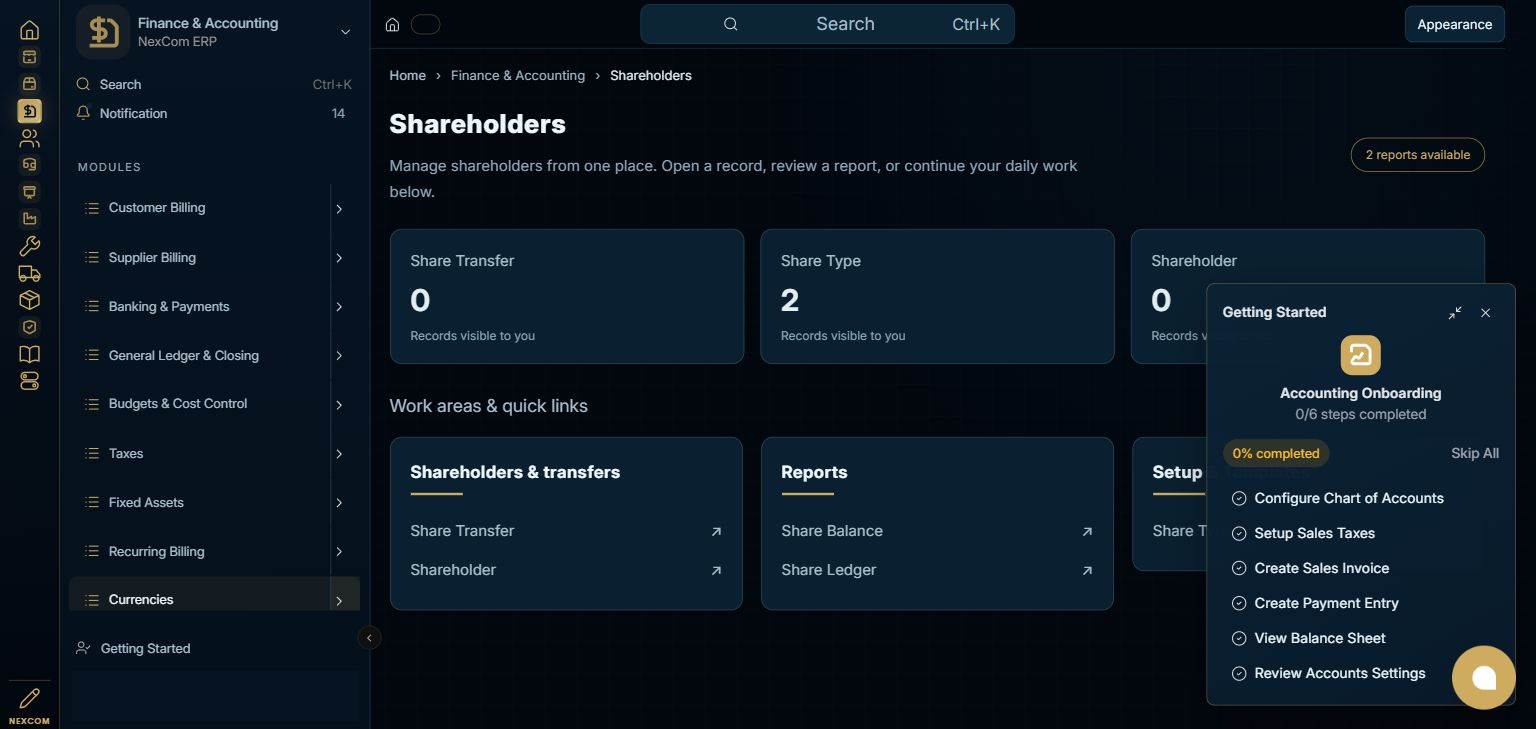Click Skip All in onboarding panel

point(1475,453)
